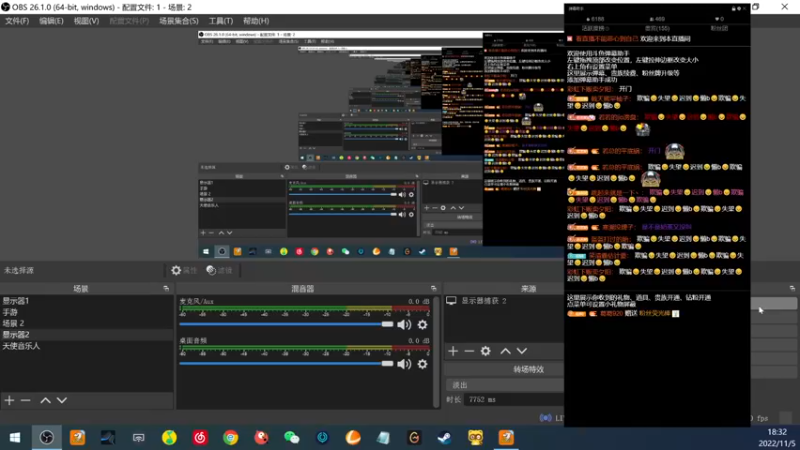Switch to 活跃度榜 tab in danmaku window
This screenshot has height=450, width=800.
(595, 29)
